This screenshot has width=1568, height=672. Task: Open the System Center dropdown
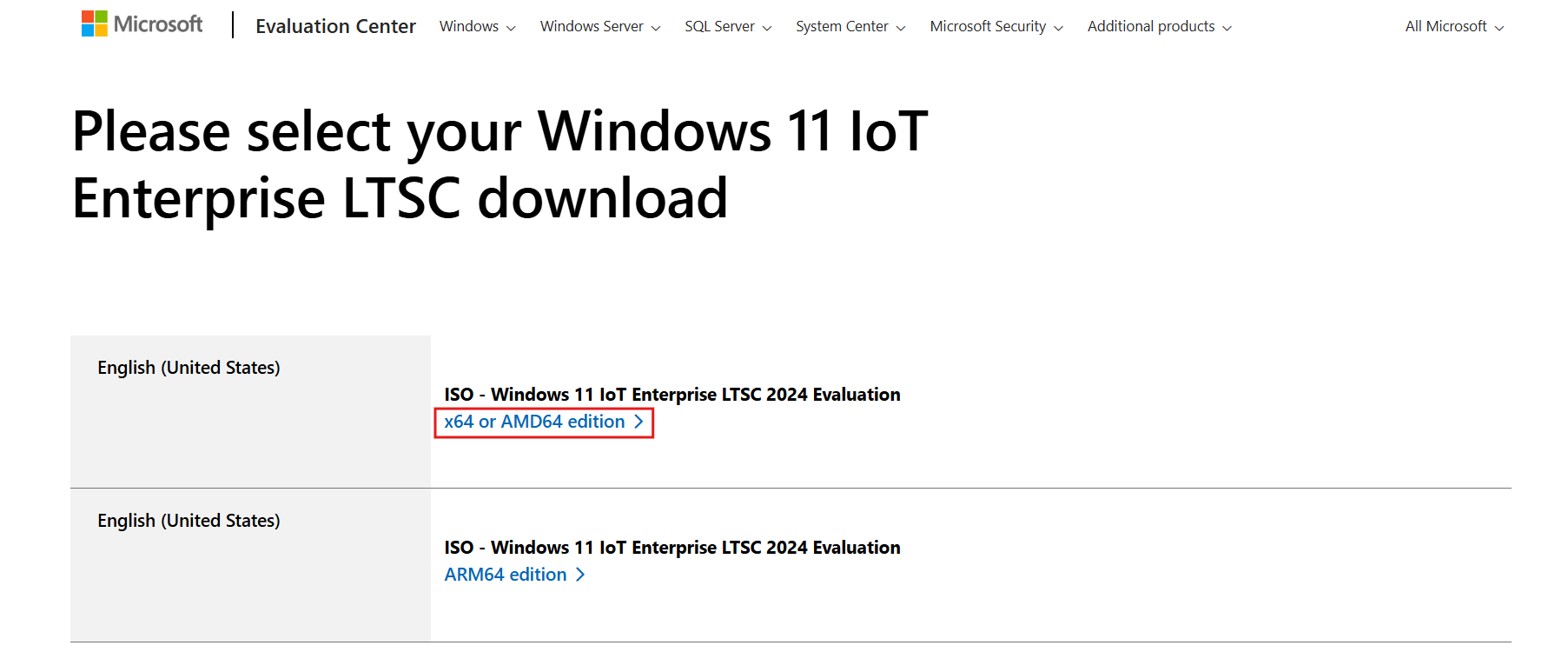coord(843,27)
